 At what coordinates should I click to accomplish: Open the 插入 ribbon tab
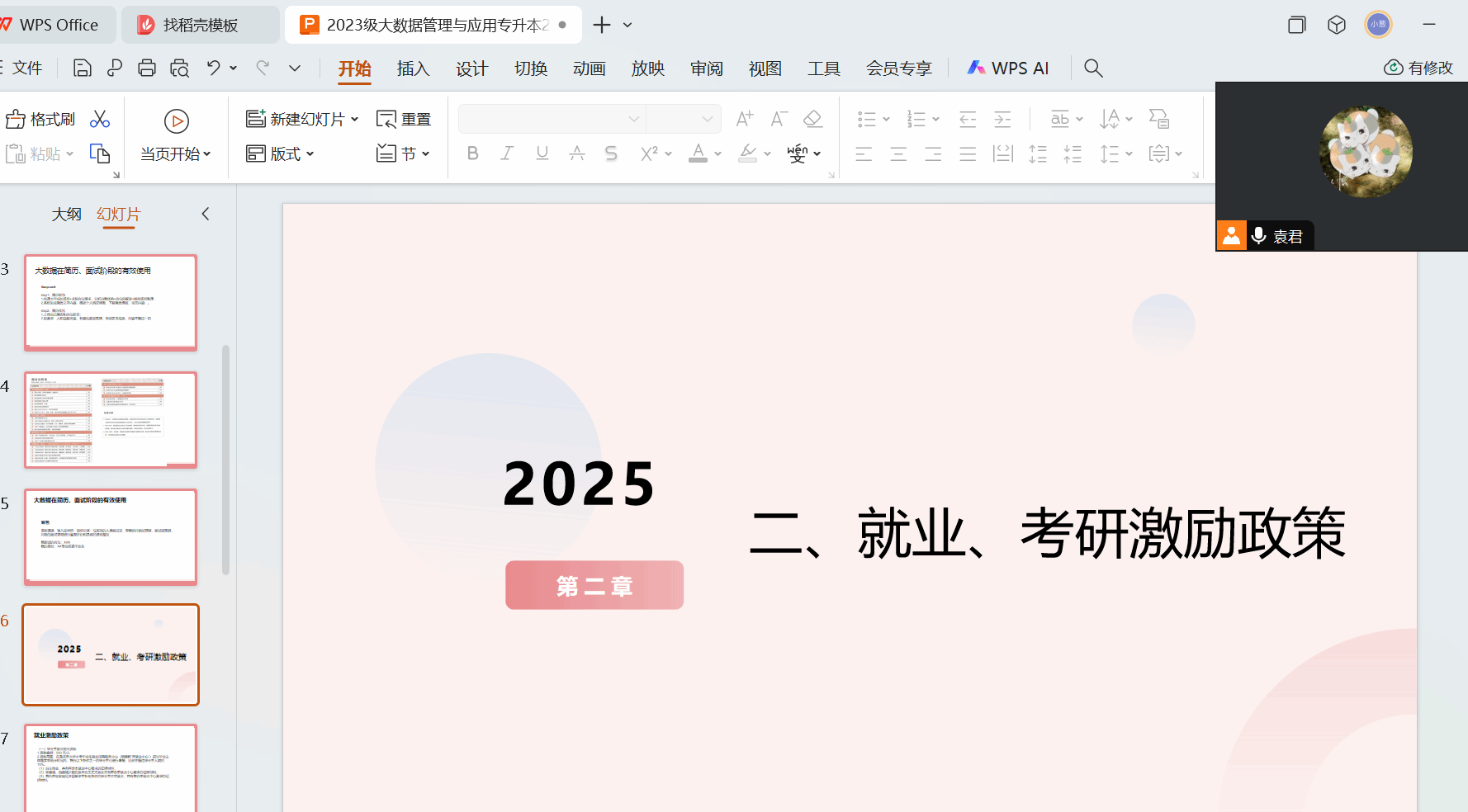click(413, 68)
